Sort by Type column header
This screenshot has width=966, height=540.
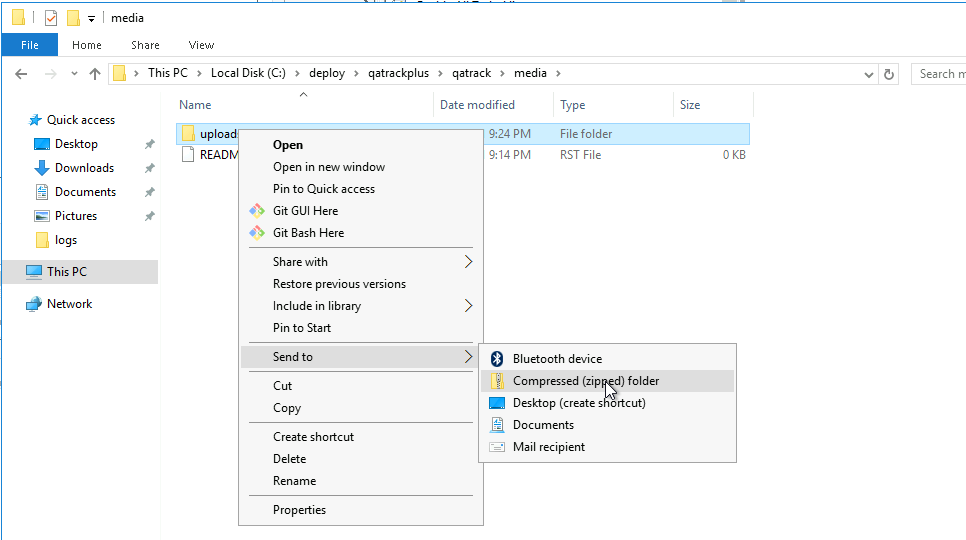tap(572, 105)
